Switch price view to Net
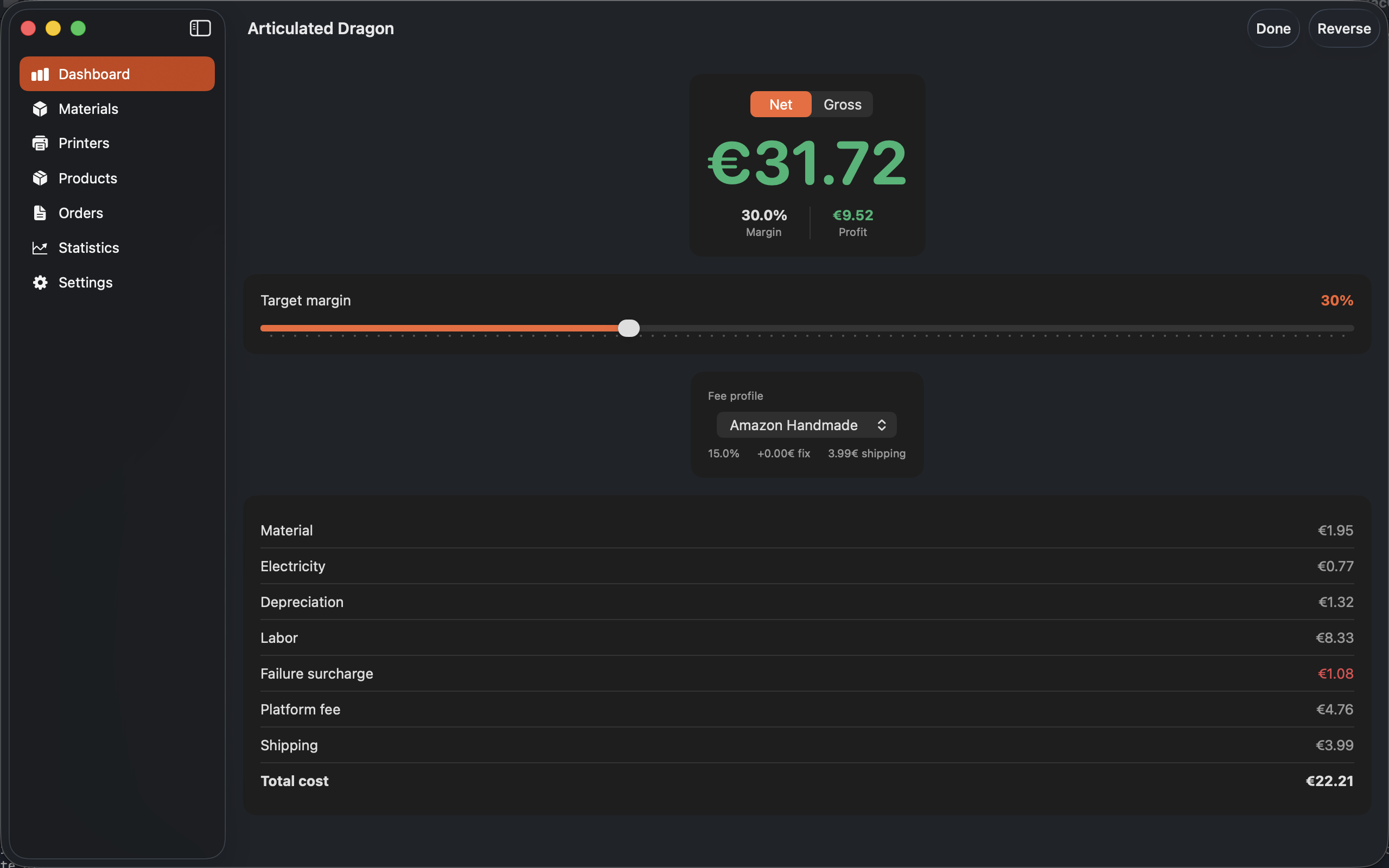The height and width of the screenshot is (868, 1389). 781,105
